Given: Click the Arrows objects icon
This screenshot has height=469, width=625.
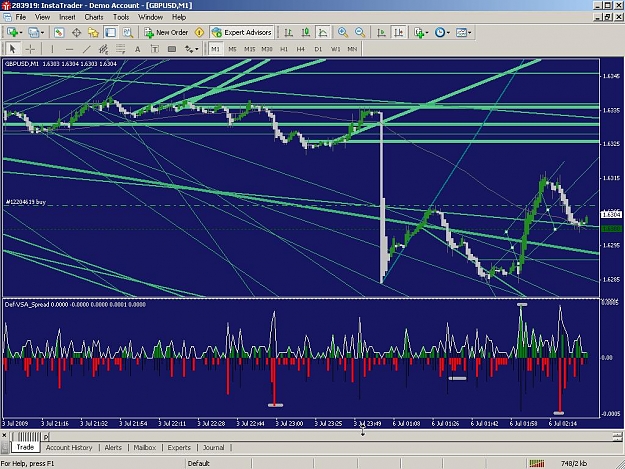Looking at the screenshot, I should (x=189, y=49).
